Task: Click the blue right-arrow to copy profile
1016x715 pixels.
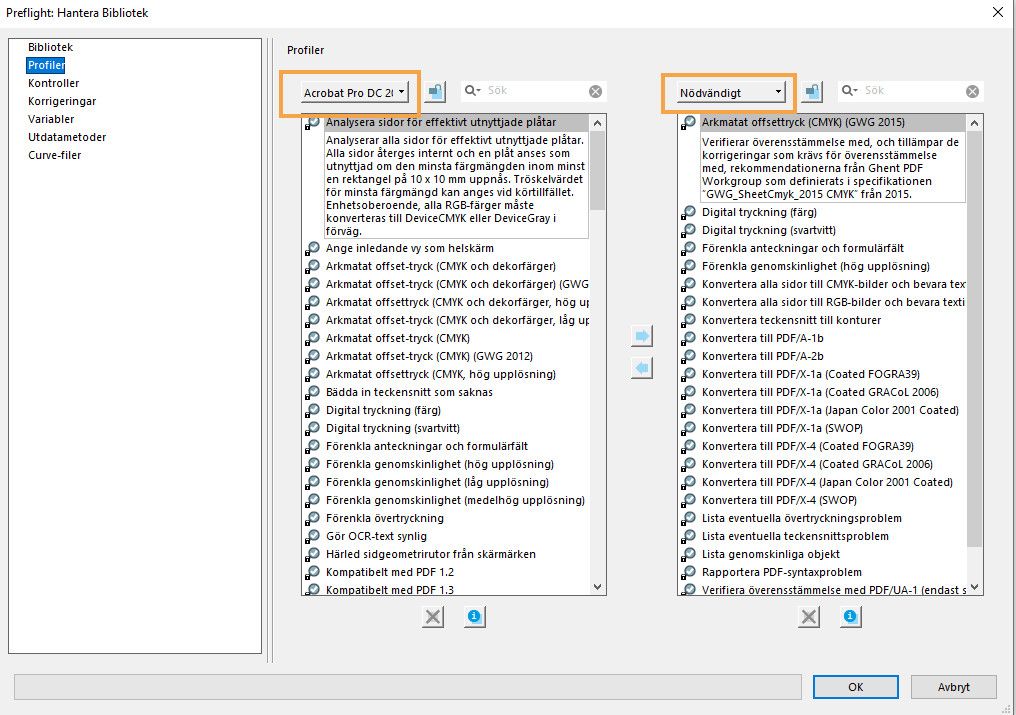Action: tap(641, 336)
